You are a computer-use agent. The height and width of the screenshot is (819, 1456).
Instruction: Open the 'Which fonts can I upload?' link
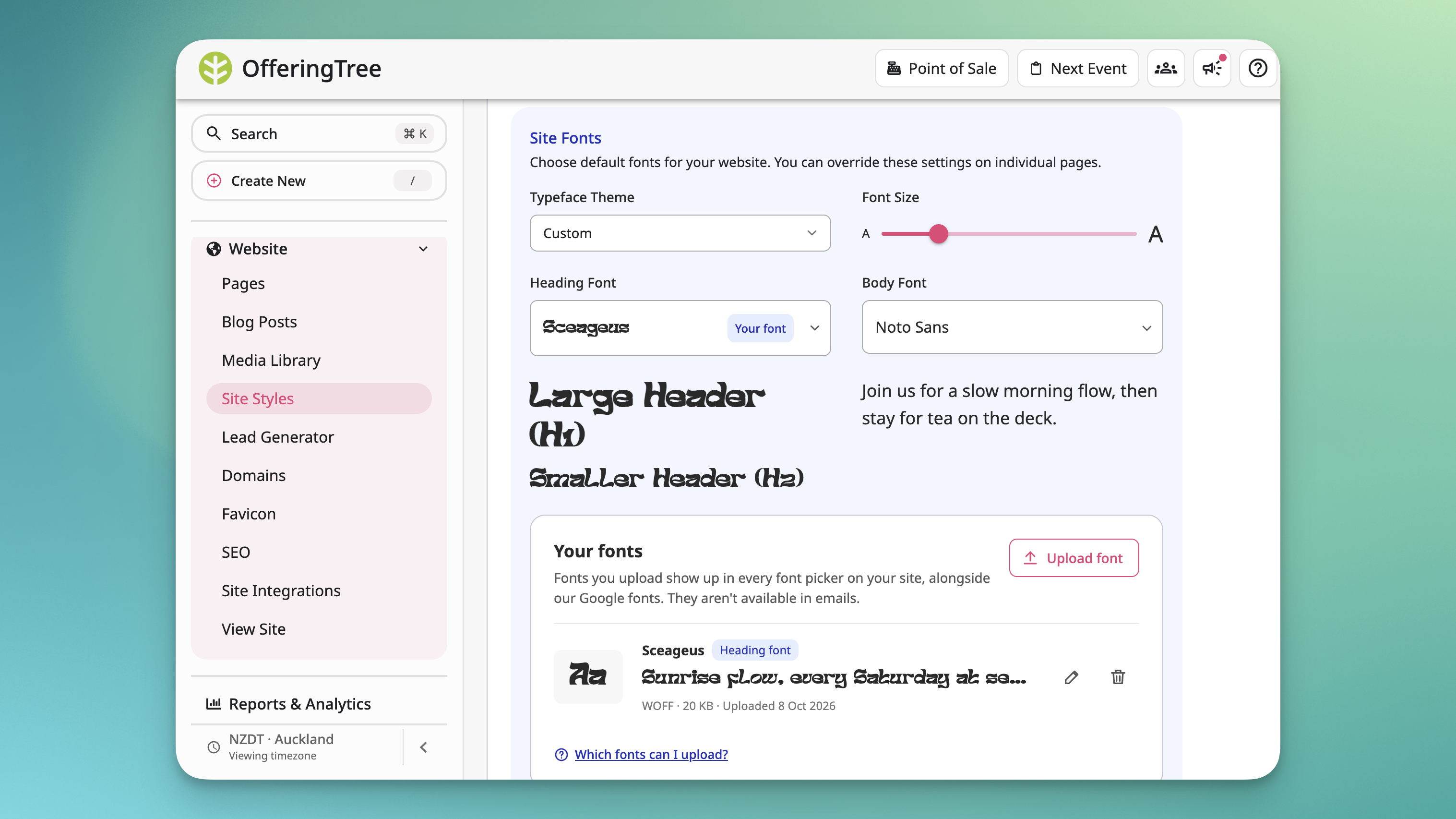[x=651, y=755]
